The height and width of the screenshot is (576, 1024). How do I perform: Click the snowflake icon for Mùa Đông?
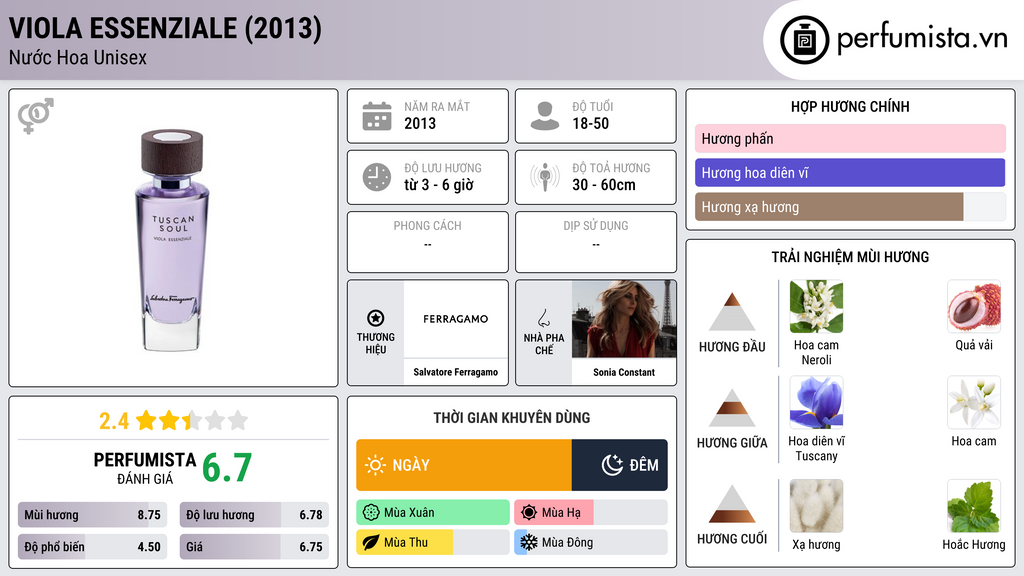point(529,543)
